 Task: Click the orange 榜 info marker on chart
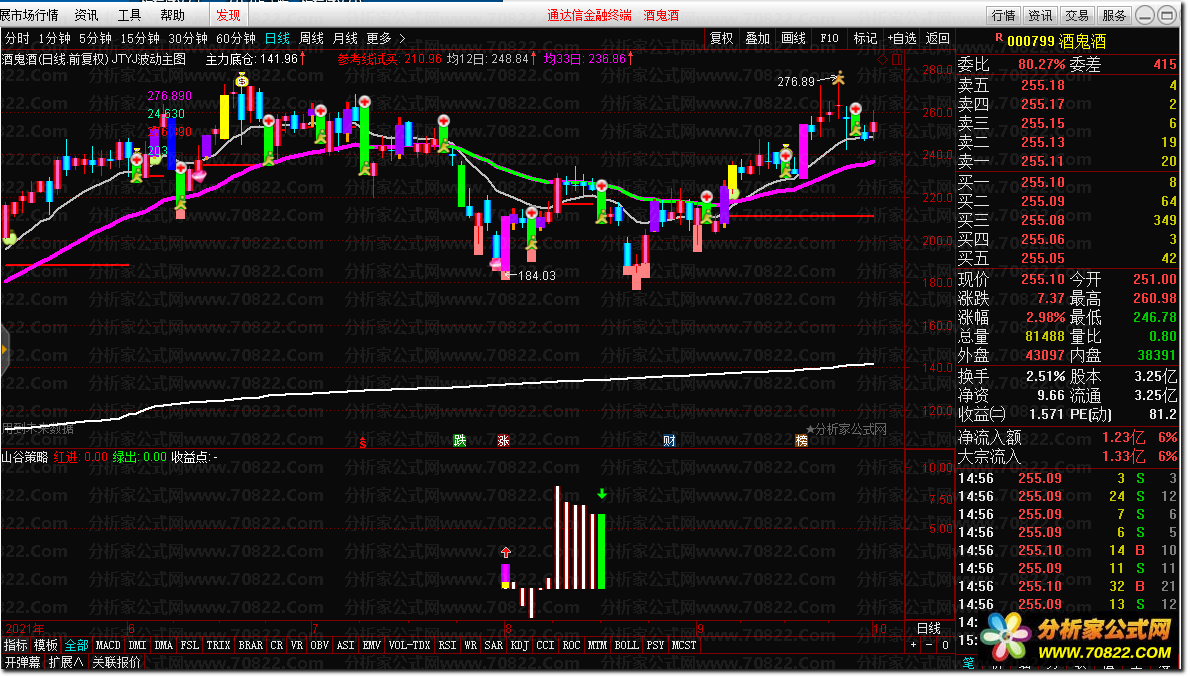tap(801, 441)
